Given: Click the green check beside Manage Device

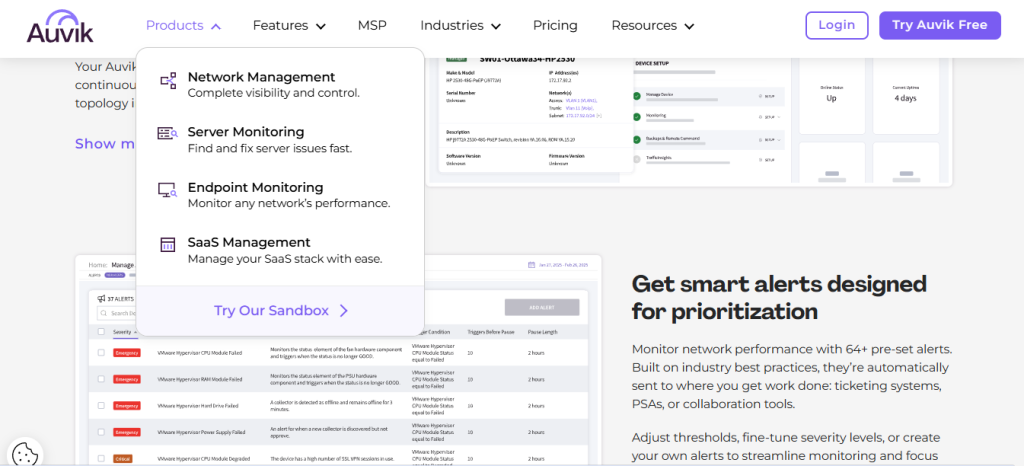Looking at the screenshot, I should click(x=637, y=96).
